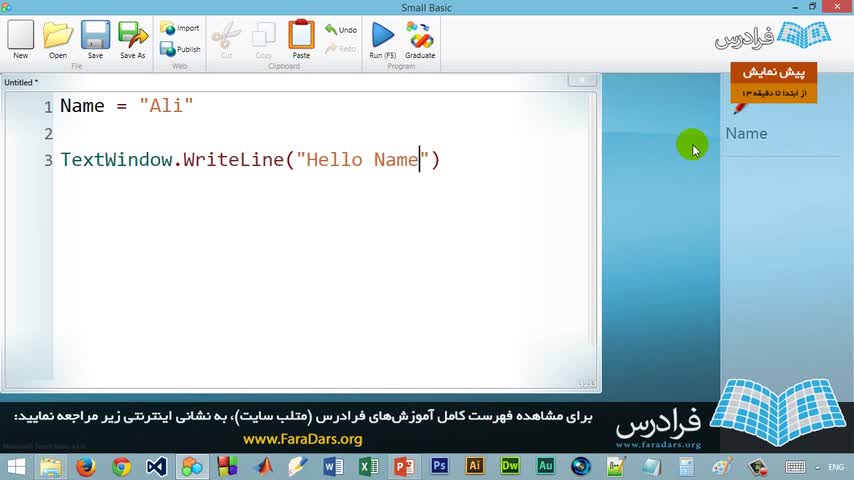Open Adobe Audition from the taskbar

pos(545,466)
